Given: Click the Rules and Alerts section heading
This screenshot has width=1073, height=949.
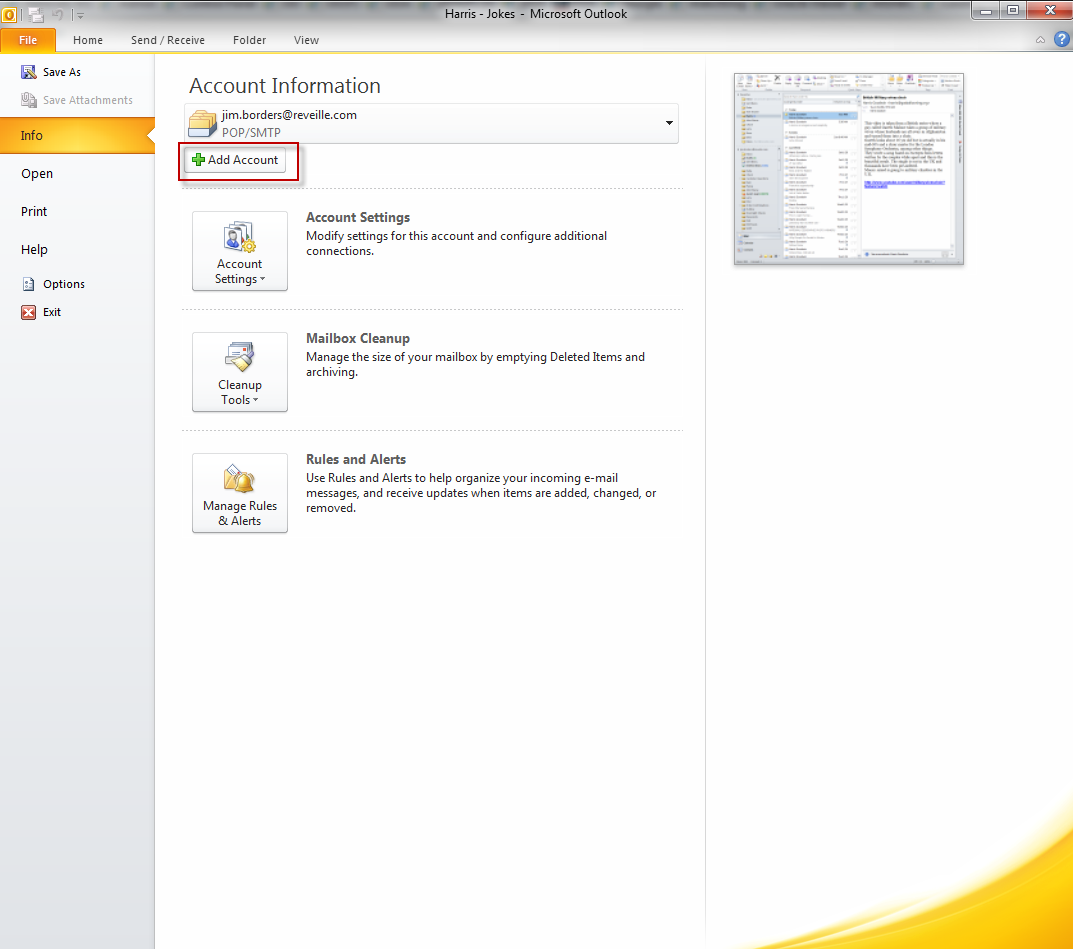Looking at the screenshot, I should click(x=356, y=459).
